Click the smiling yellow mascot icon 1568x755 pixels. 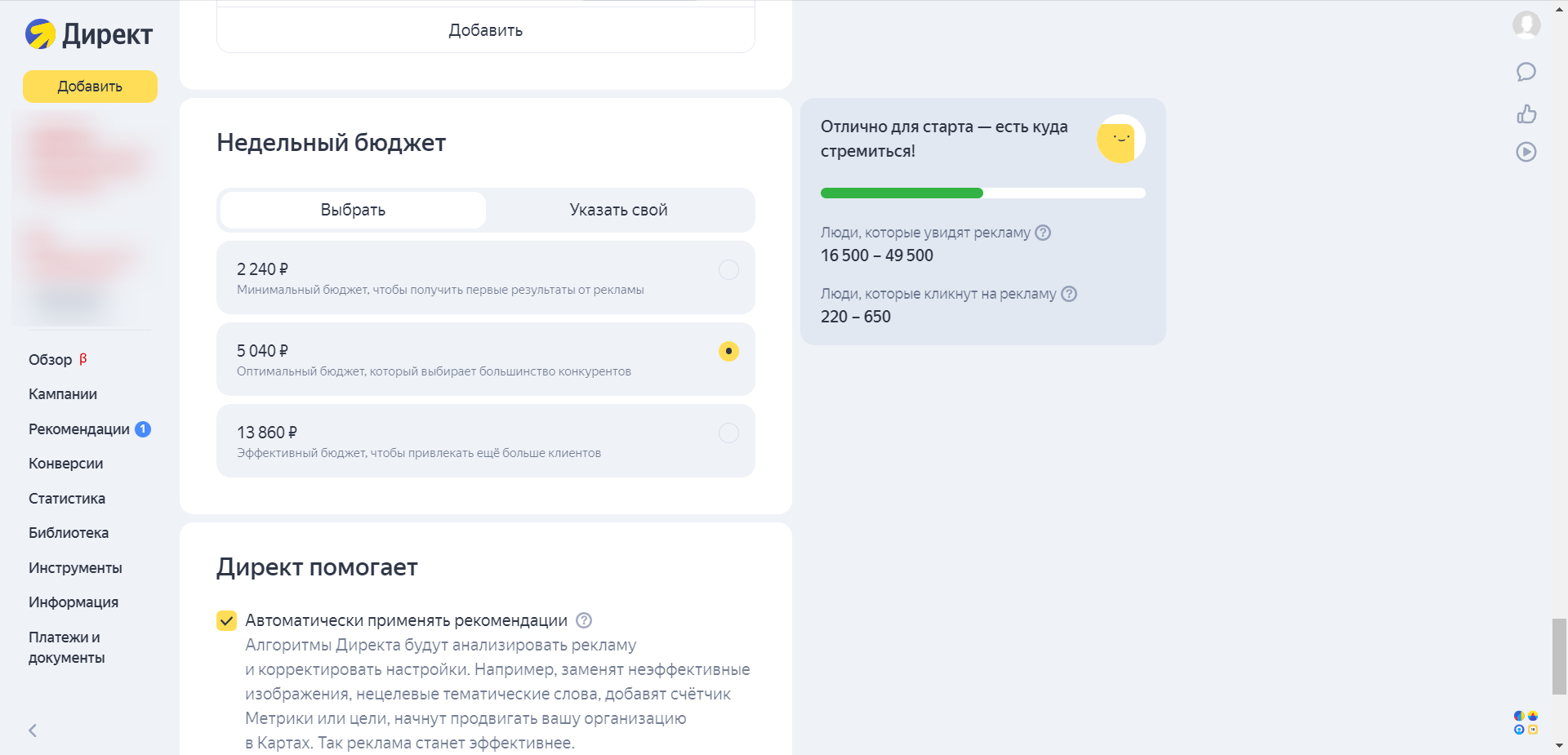point(1120,139)
